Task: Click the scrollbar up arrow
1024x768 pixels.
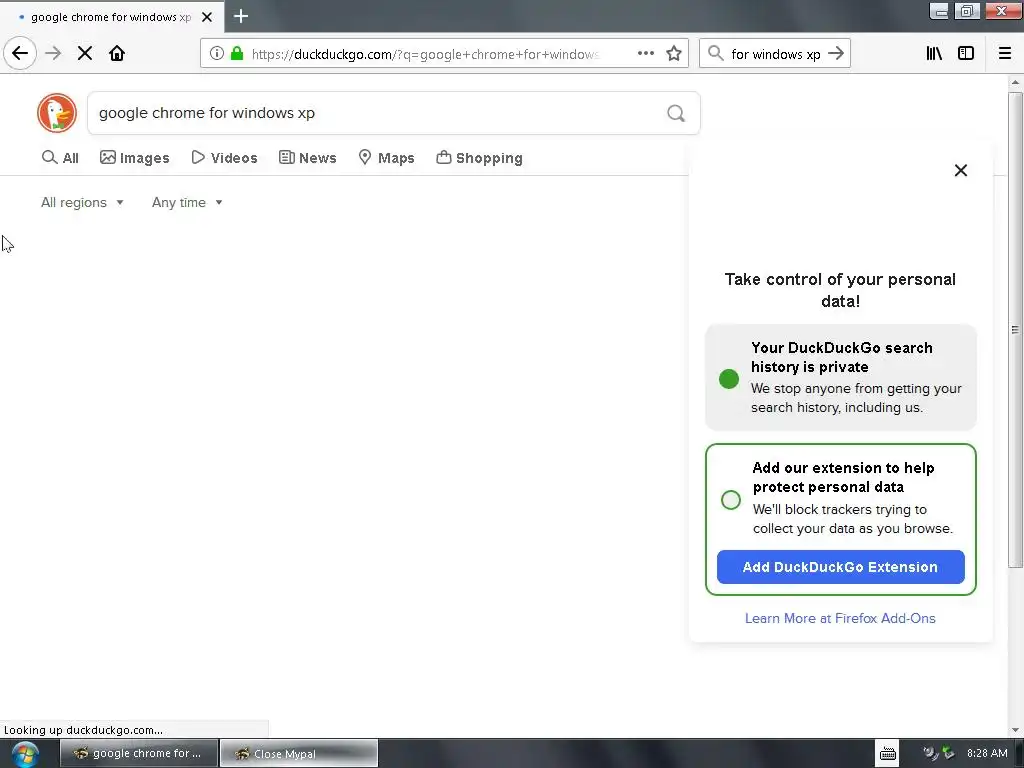Action: point(1015,82)
